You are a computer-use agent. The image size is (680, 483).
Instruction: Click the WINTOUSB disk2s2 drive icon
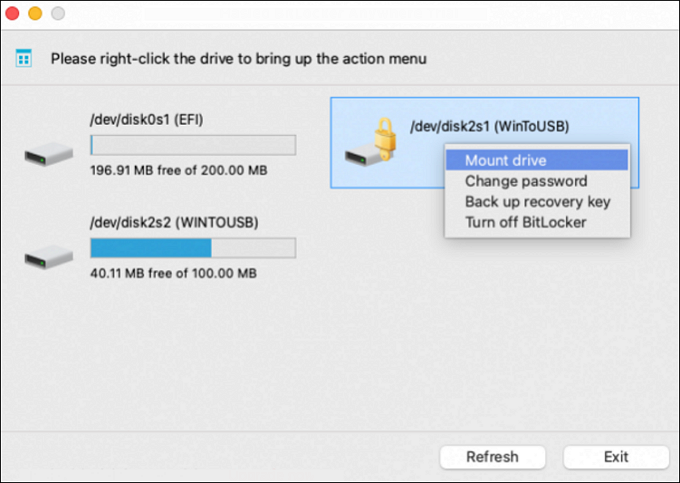[x=48, y=258]
